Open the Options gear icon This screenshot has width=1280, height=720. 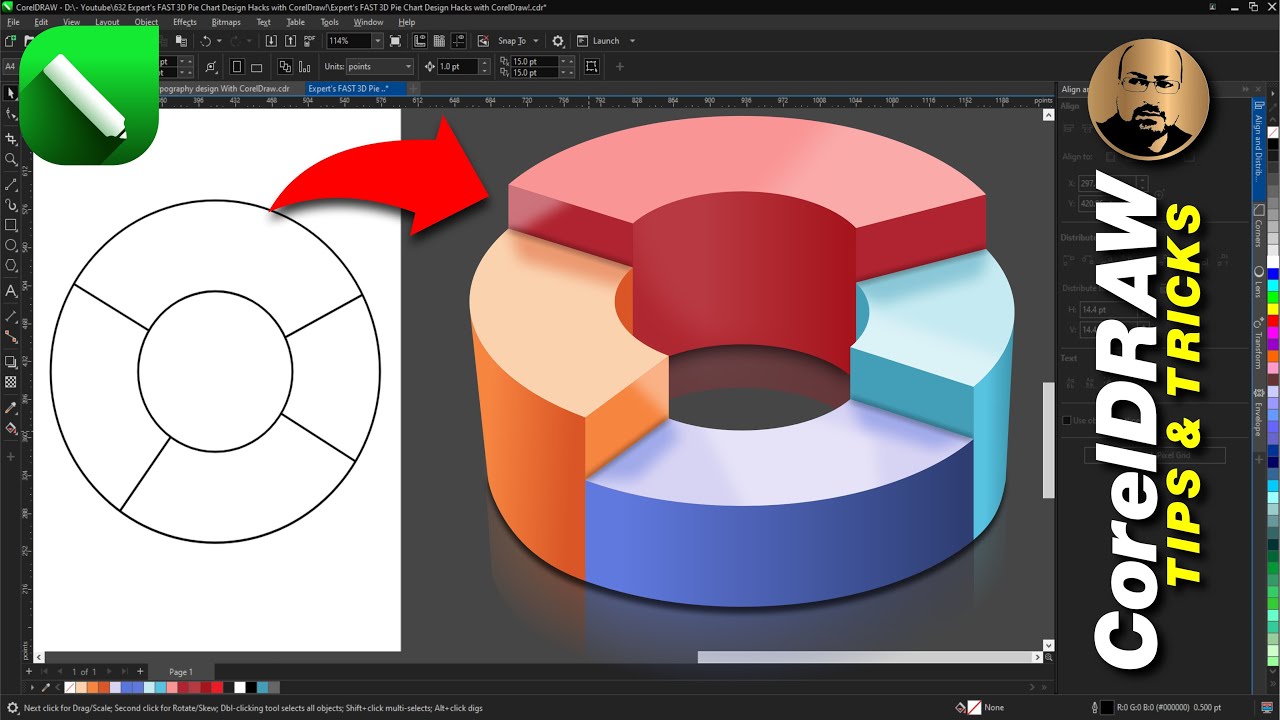(x=558, y=41)
